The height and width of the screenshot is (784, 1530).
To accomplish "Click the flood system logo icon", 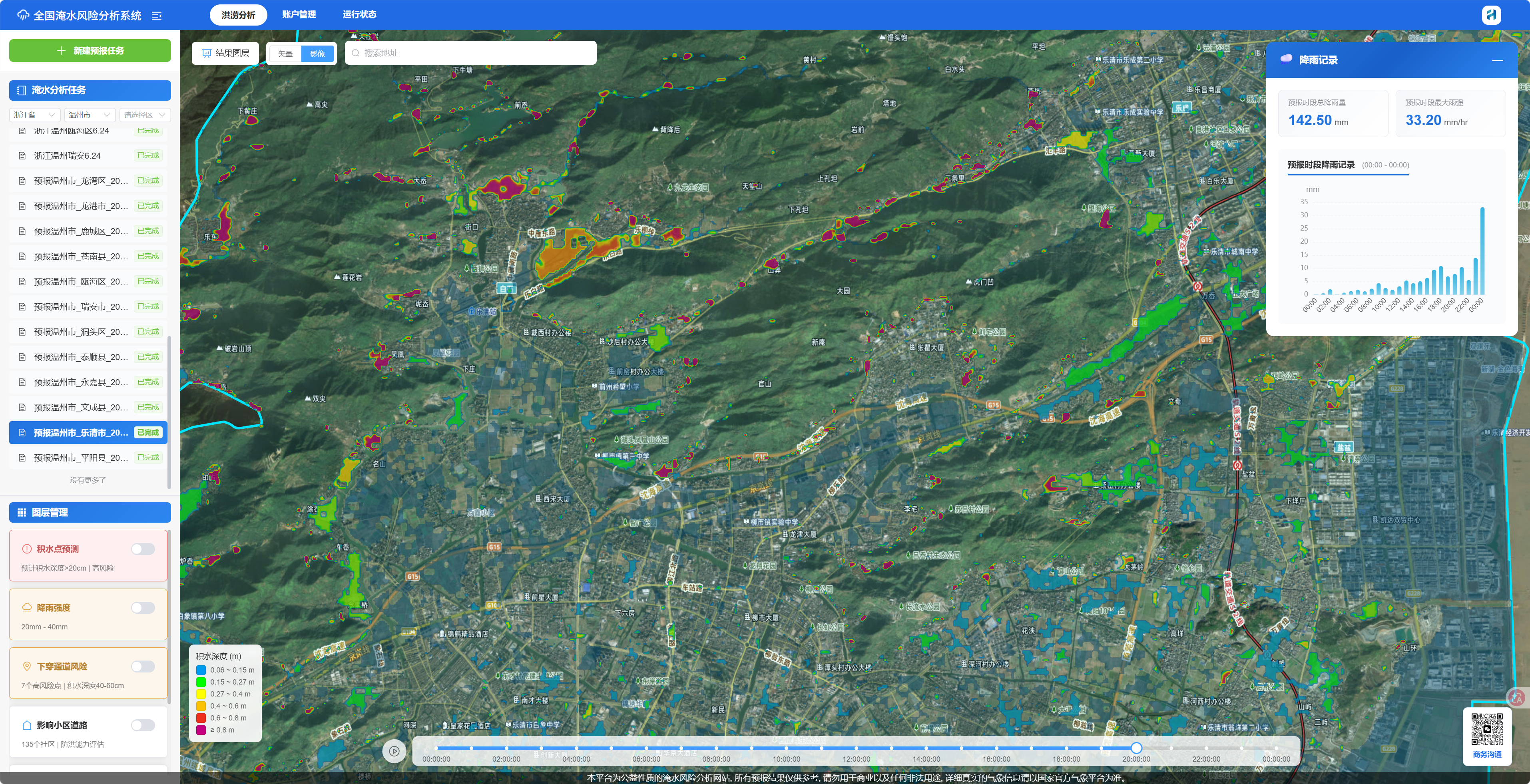I will coord(23,16).
